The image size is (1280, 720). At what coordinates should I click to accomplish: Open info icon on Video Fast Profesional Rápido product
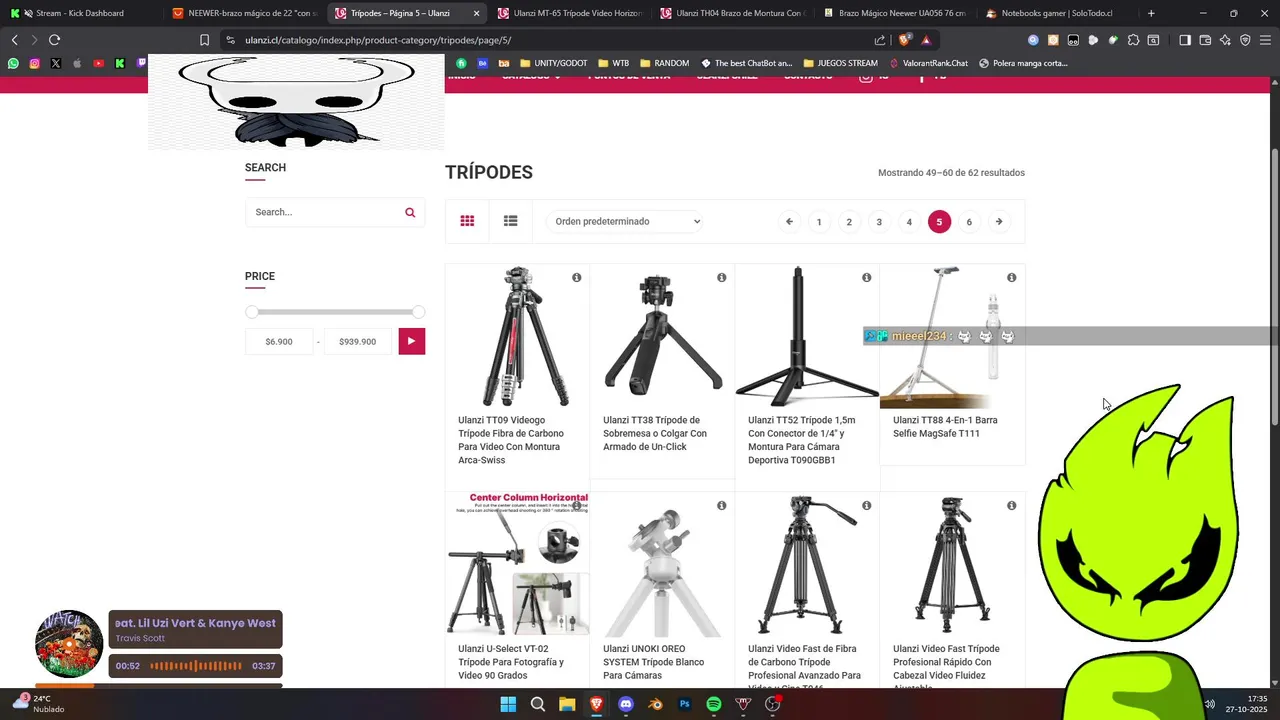1011,505
